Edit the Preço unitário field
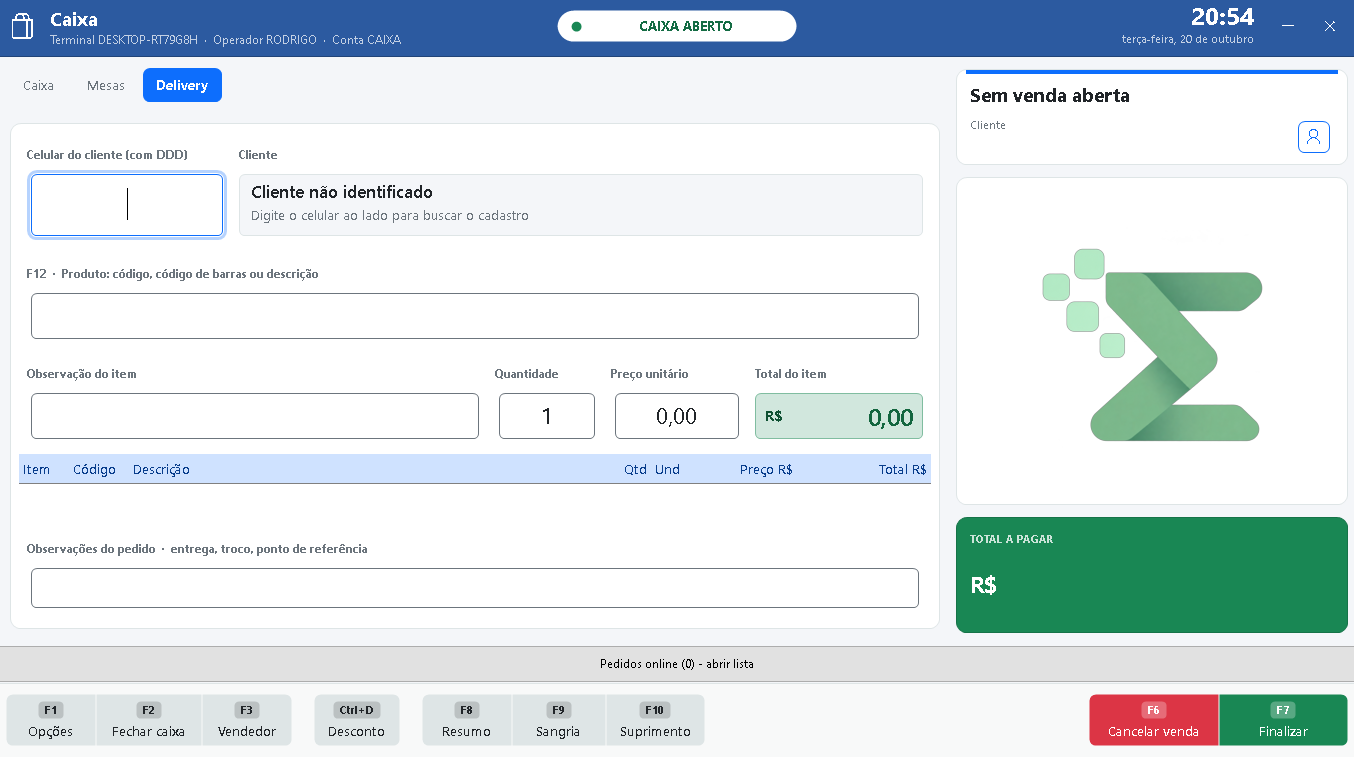The width and height of the screenshot is (1354, 757). coord(677,416)
